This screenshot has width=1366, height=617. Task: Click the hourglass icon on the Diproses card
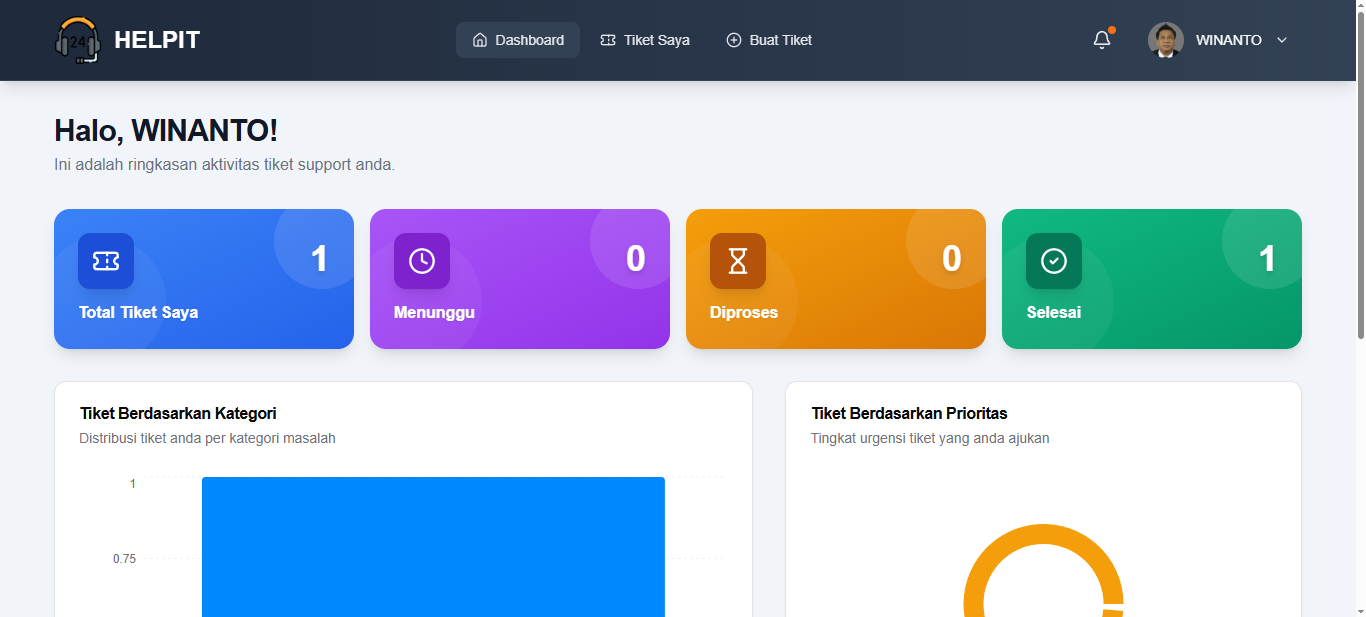coord(737,260)
